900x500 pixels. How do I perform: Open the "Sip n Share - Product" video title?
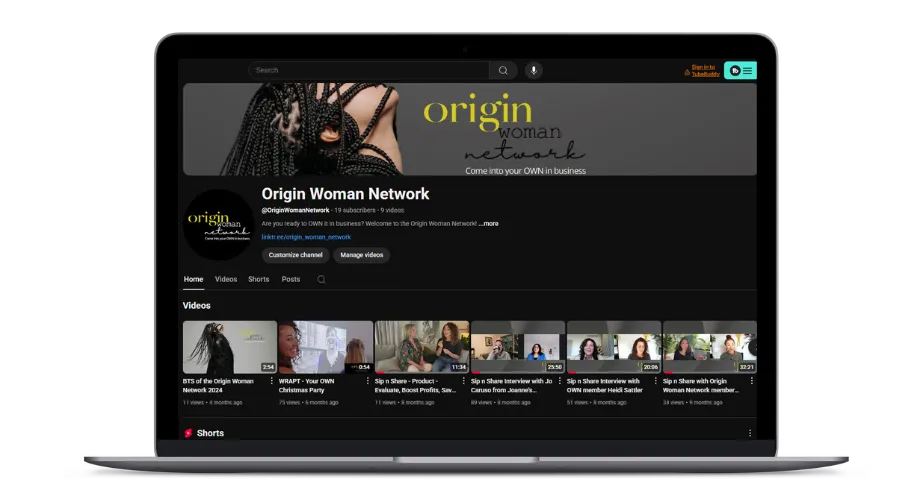(415, 386)
